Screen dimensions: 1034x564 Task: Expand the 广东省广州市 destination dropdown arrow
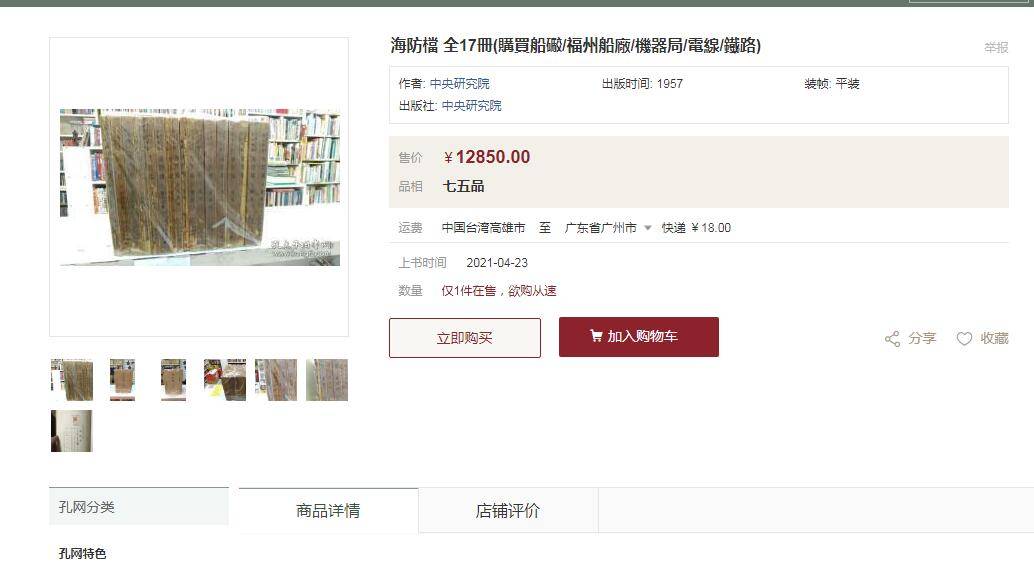[x=648, y=228]
